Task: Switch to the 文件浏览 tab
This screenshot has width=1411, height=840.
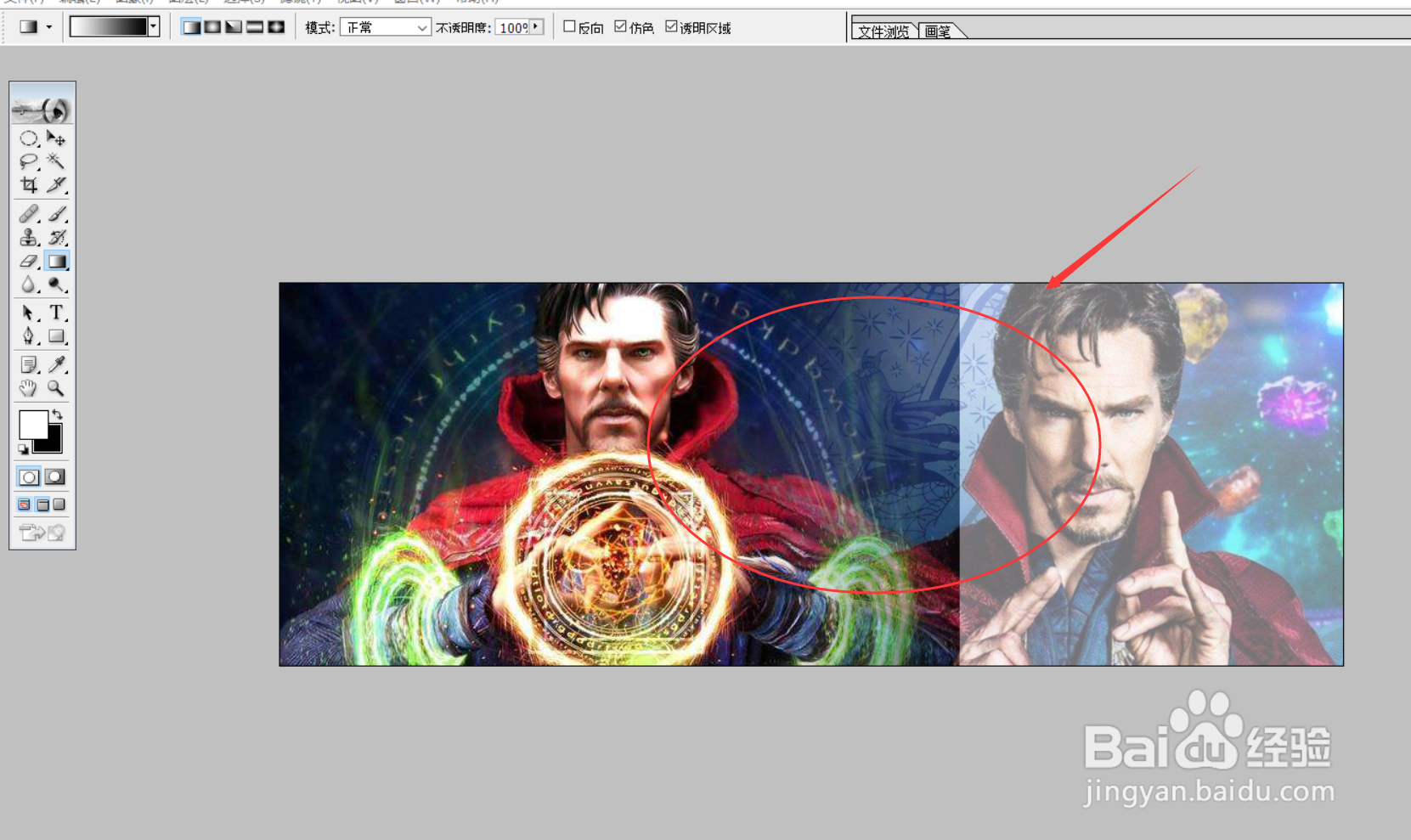Action: pyautogui.click(x=883, y=31)
